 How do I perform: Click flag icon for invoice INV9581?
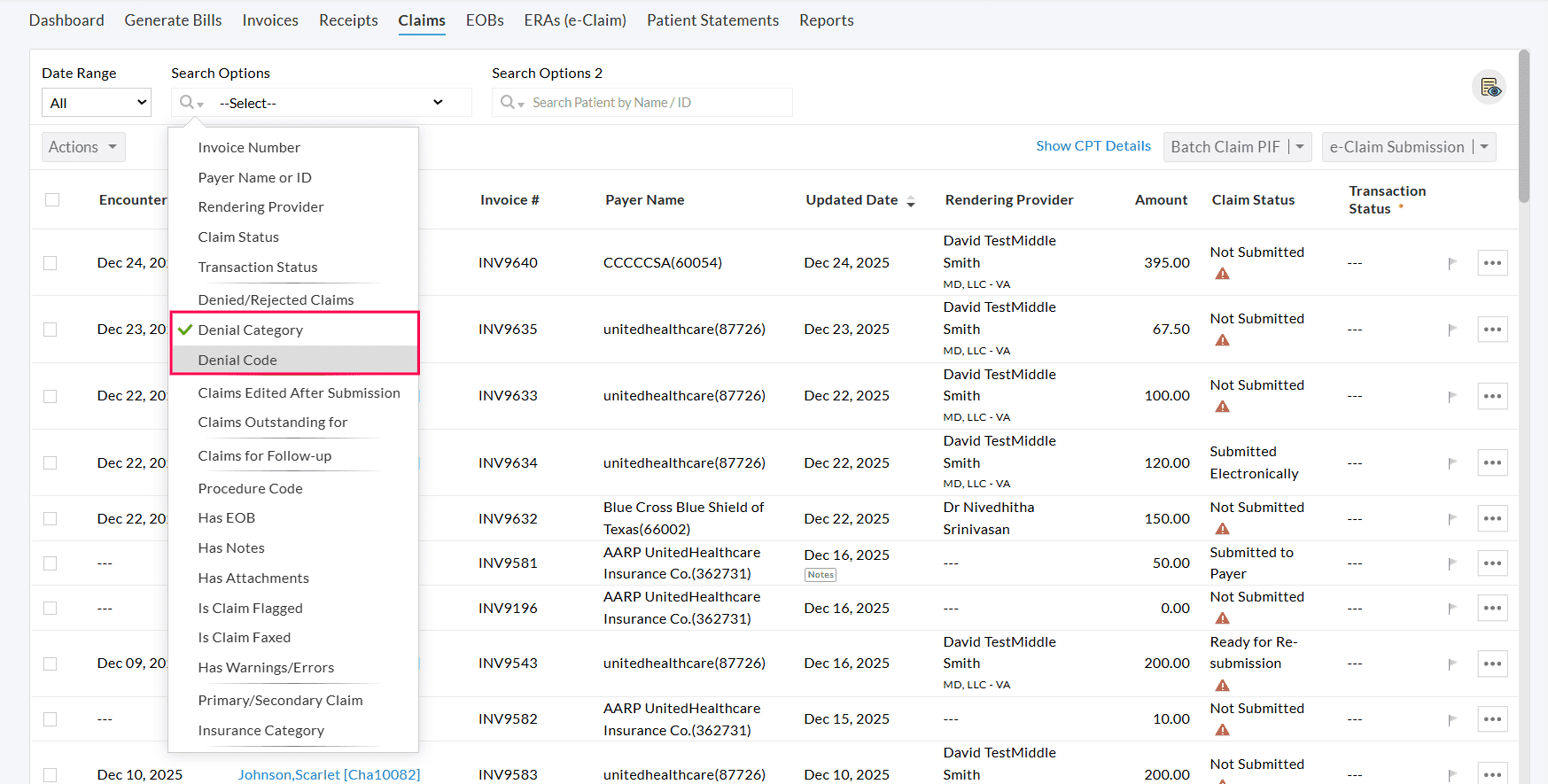[x=1452, y=563]
